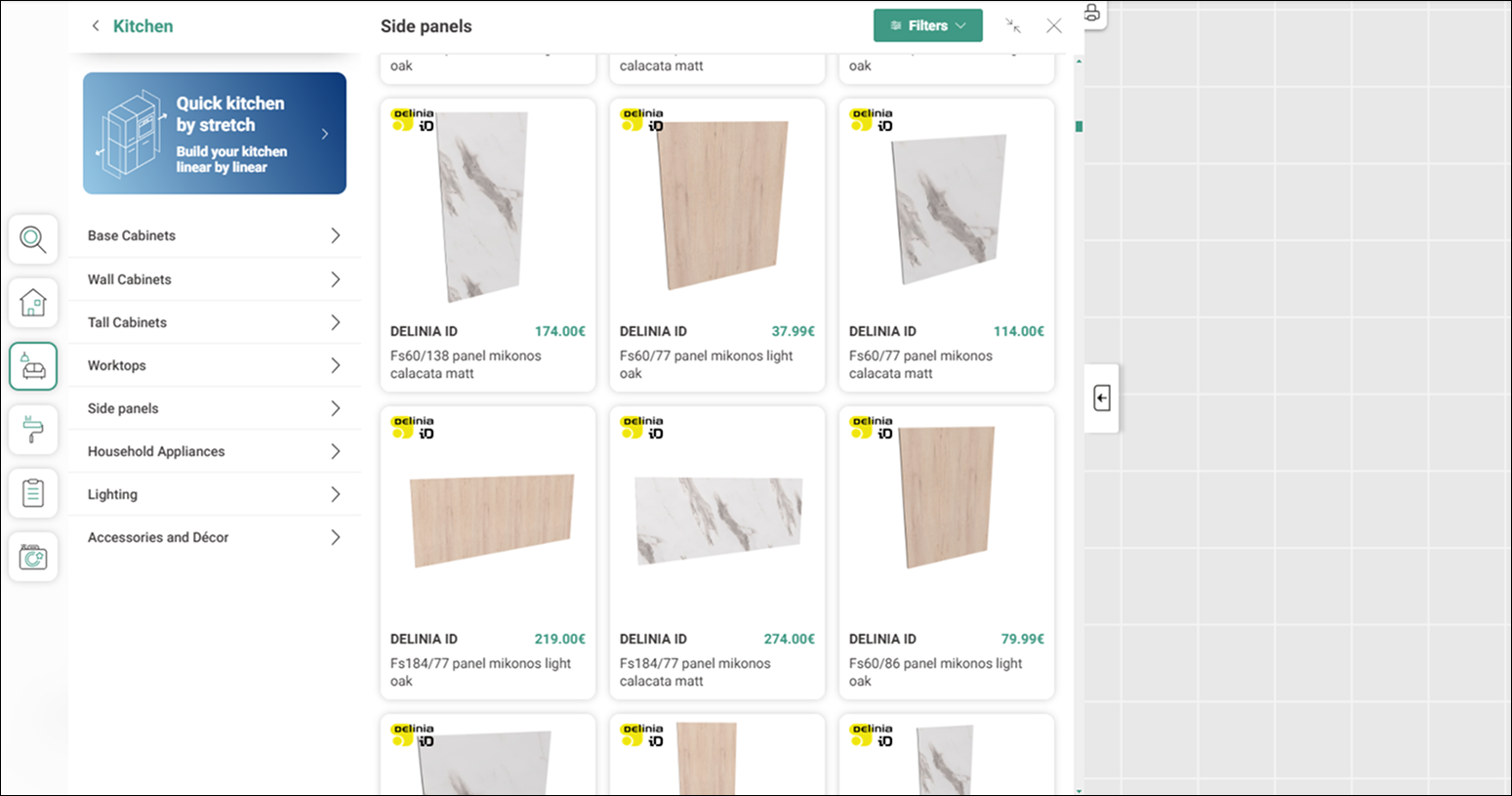Select the furnish sofa icon in sidebar
The image size is (1512, 796).
[33, 366]
